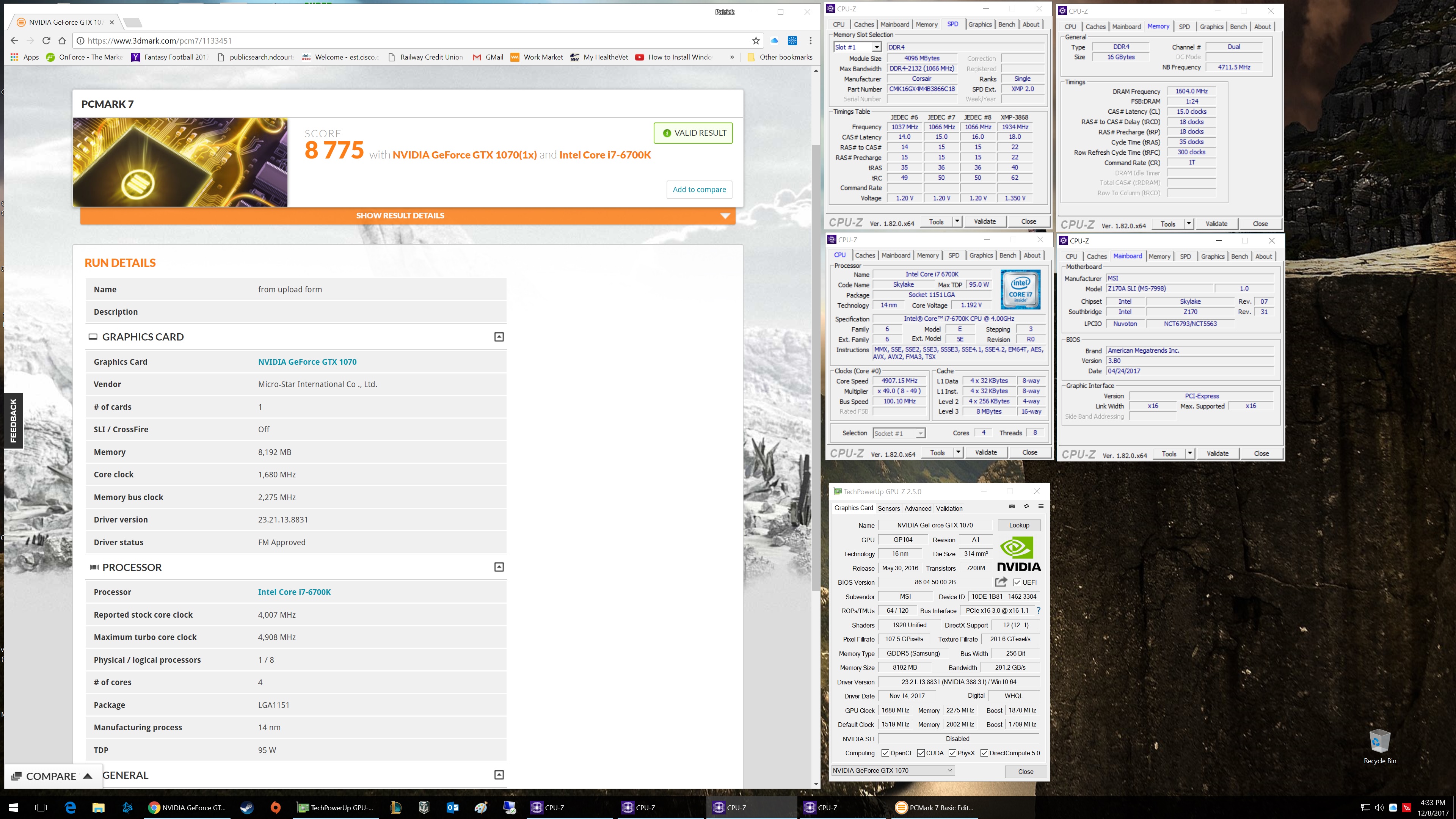Viewport: 1456px width, 819px height.
Task: Open the GPU selection dropdown in GPU-Z
Action: (893, 770)
